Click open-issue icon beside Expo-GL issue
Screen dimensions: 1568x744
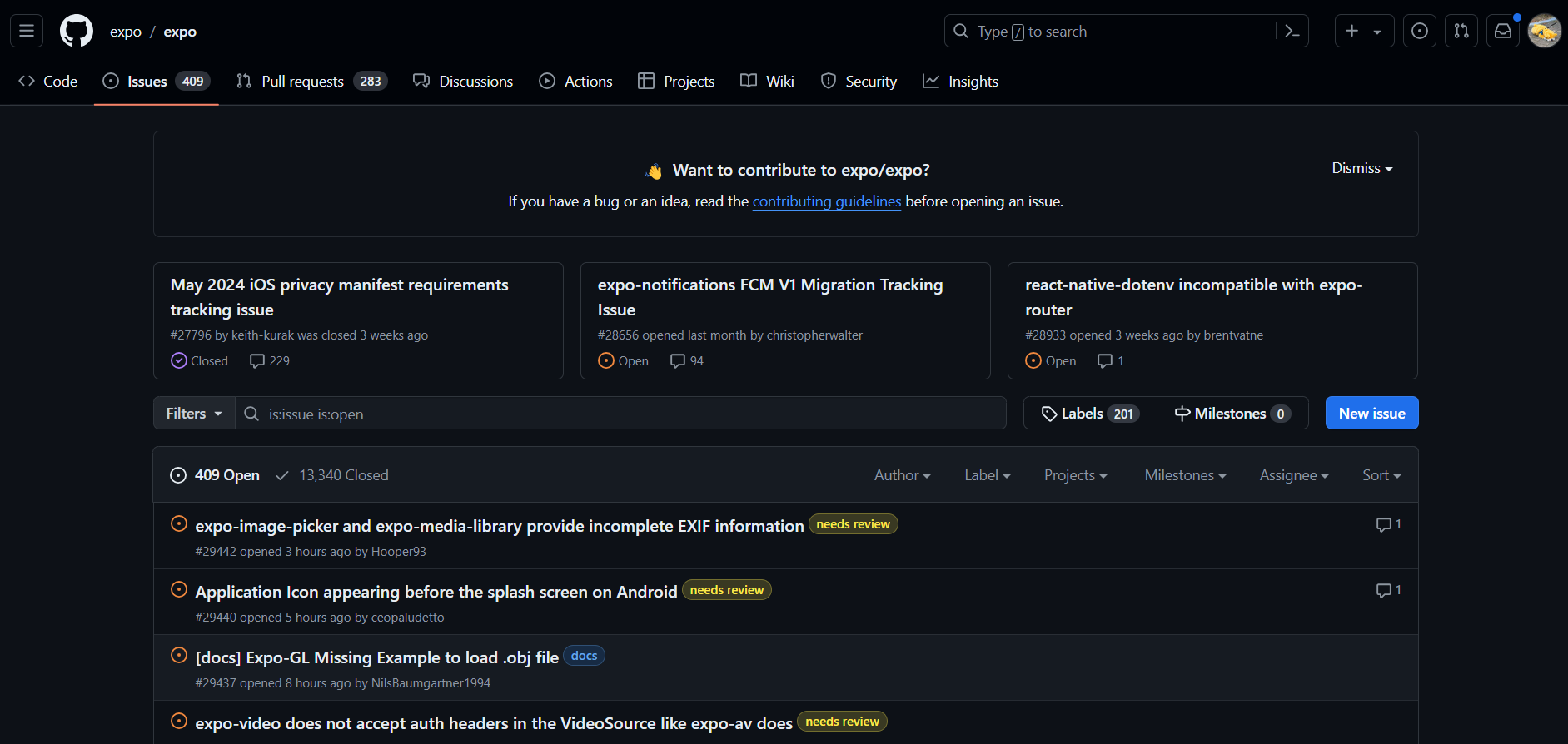pyautogui.click(x=179, y=655)
